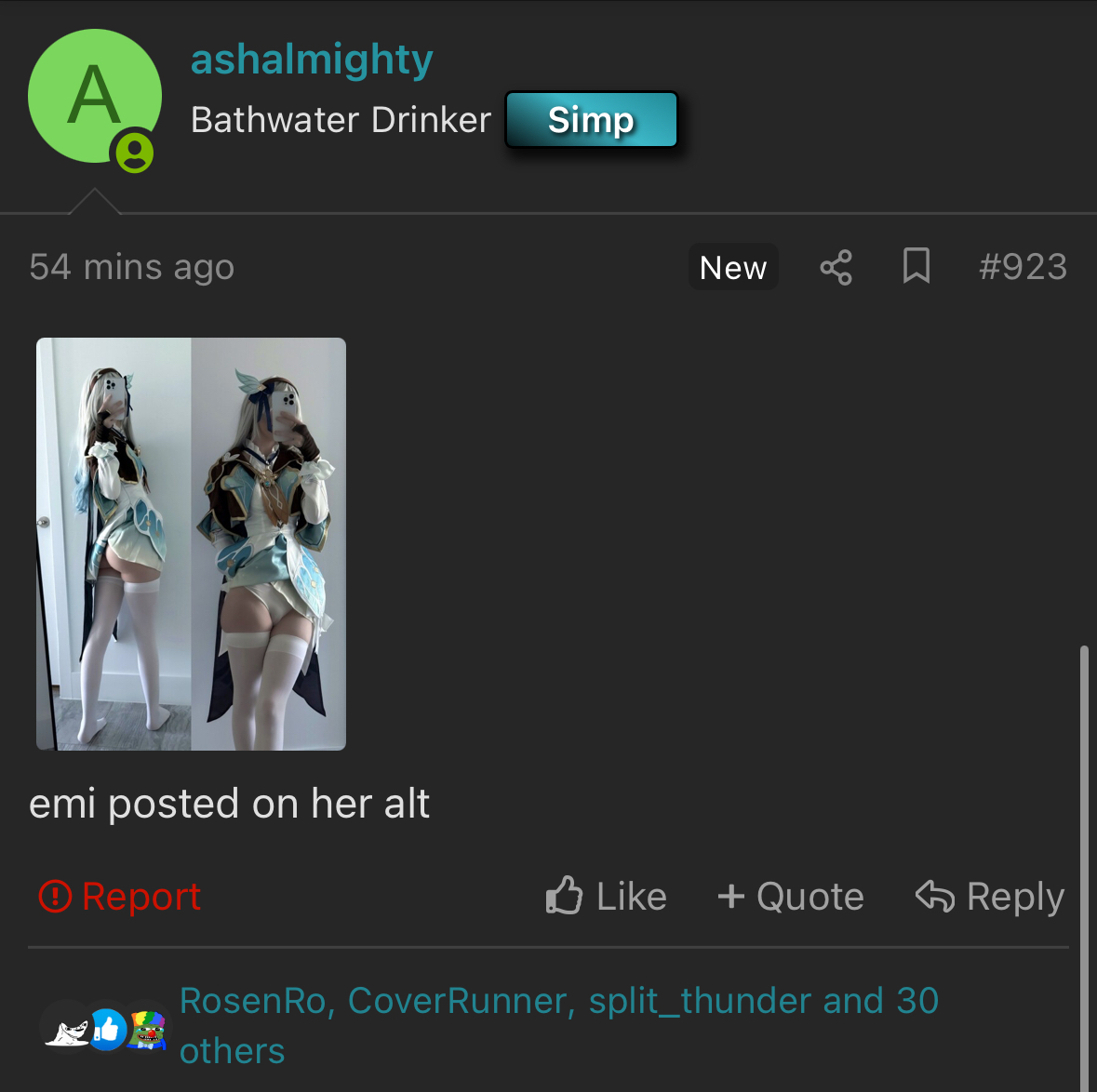1097x1092 pixels.
Task: Reply to this post
Action: [990, 896]
